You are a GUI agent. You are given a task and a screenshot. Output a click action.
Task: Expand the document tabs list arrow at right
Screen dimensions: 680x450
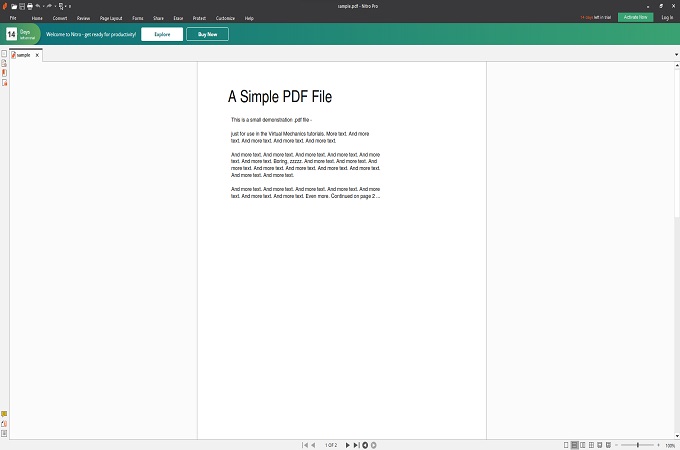(676, 55)
